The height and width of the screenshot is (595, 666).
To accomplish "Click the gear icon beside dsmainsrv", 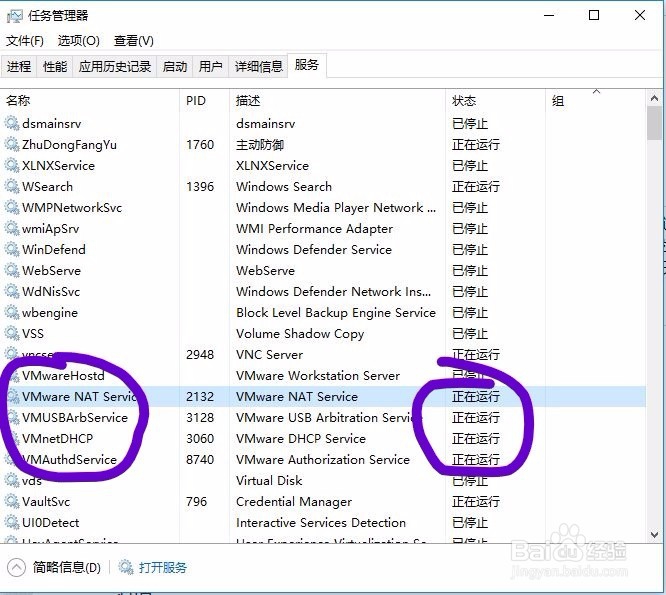I will point(12,124).
